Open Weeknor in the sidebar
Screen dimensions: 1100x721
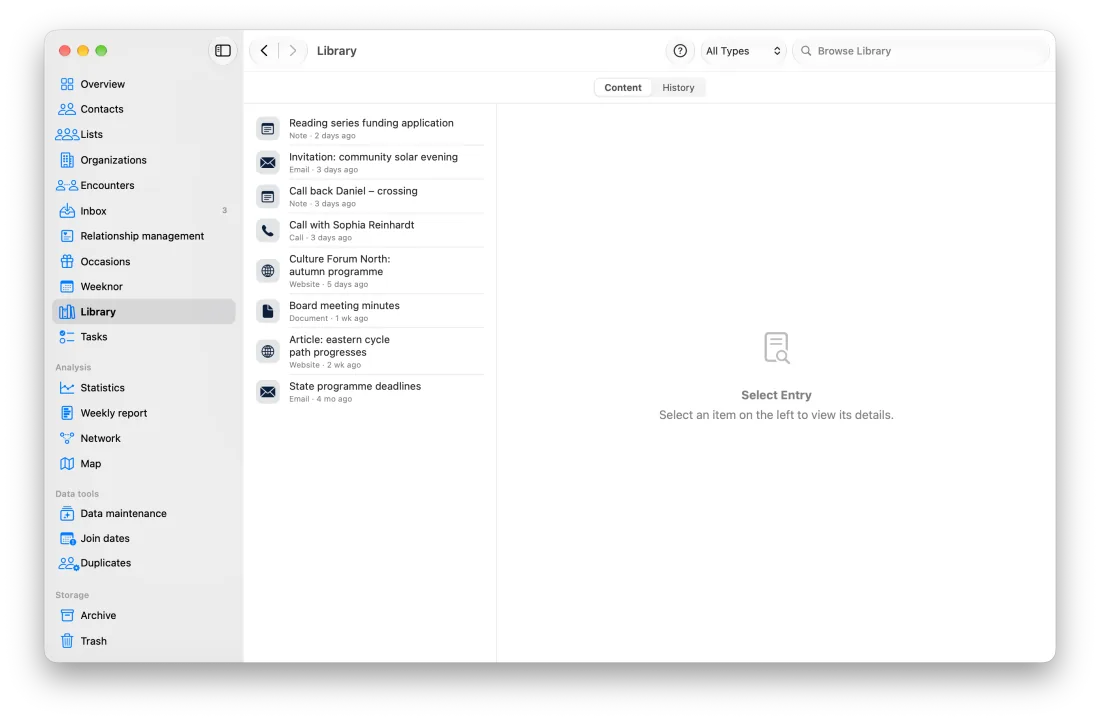tap(144, 286)
